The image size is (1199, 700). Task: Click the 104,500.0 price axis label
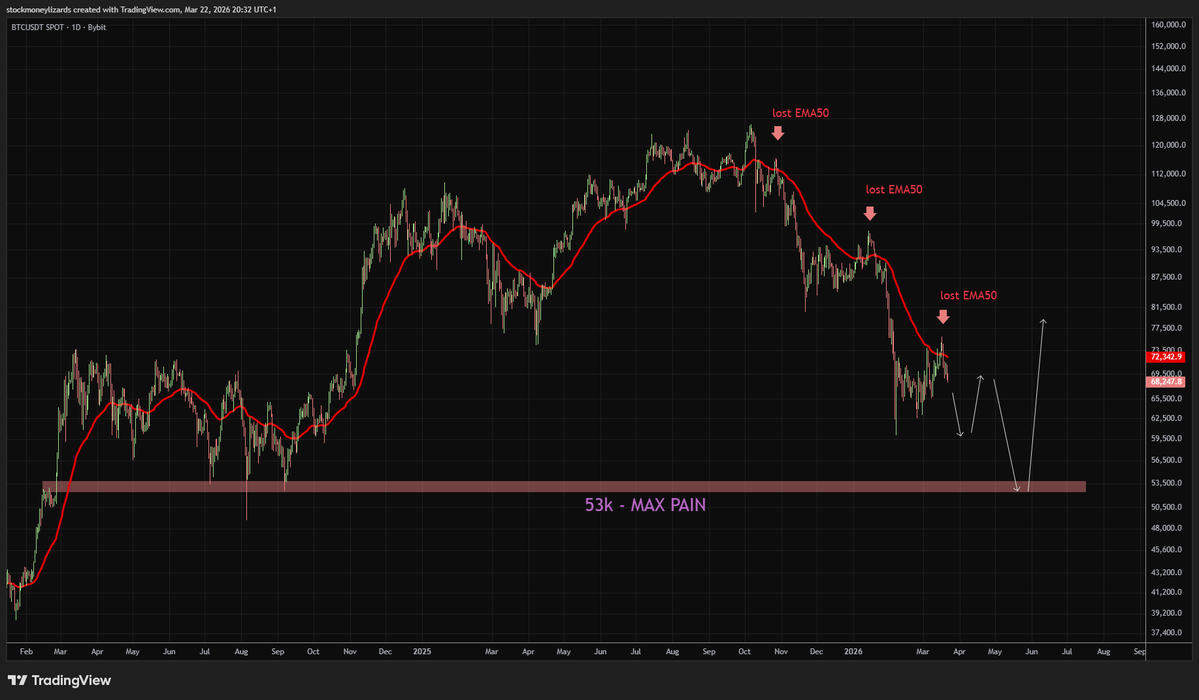coord(1168,203)
